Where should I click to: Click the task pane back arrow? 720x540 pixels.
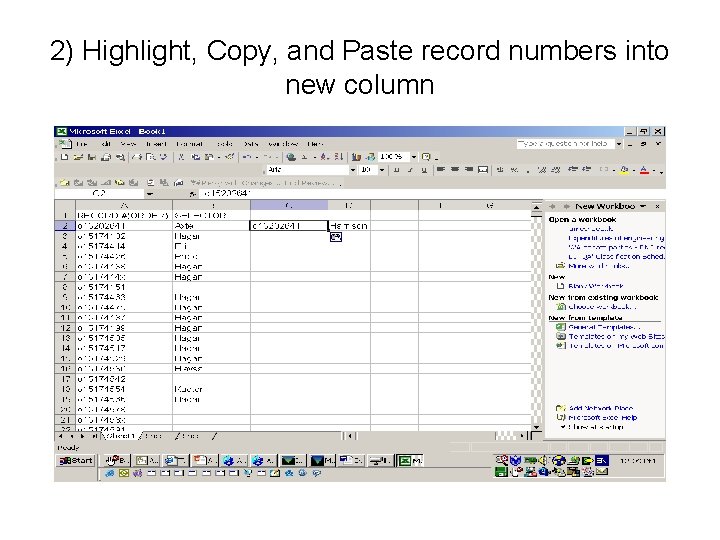pyautogui.click(x=552, y=207)
